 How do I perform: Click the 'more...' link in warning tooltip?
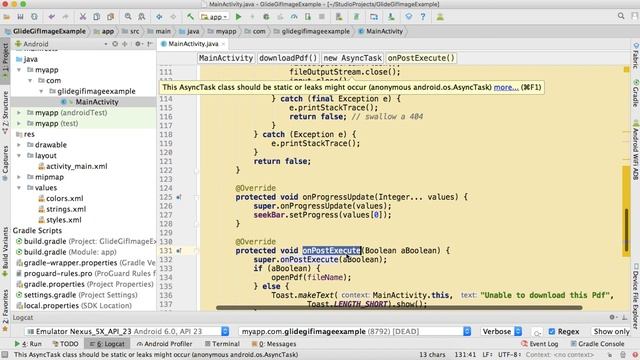[x=506, y=87]
